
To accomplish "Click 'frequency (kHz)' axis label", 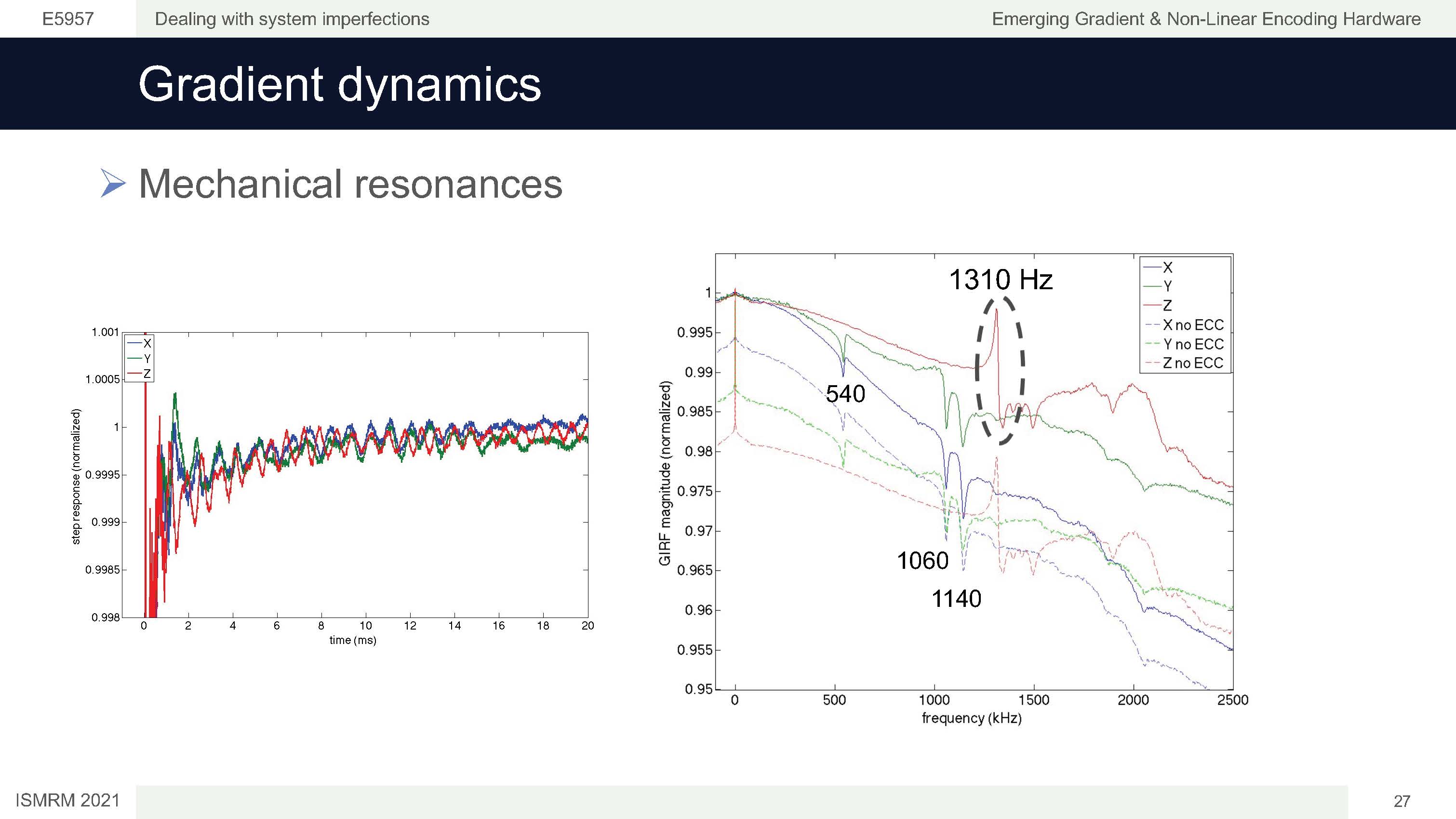I will pyautogui.click(x=971, y=718).
